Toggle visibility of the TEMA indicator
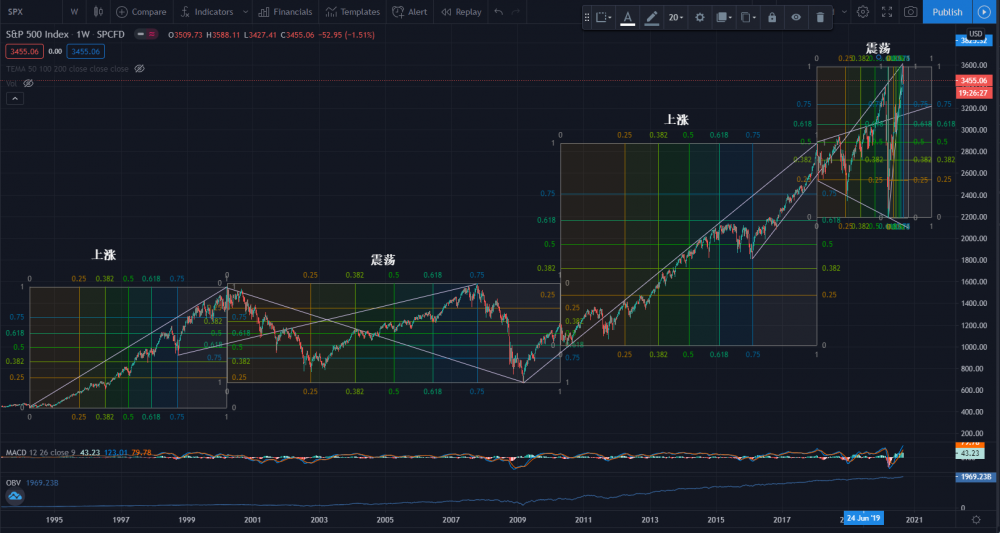 click(139, 68)
